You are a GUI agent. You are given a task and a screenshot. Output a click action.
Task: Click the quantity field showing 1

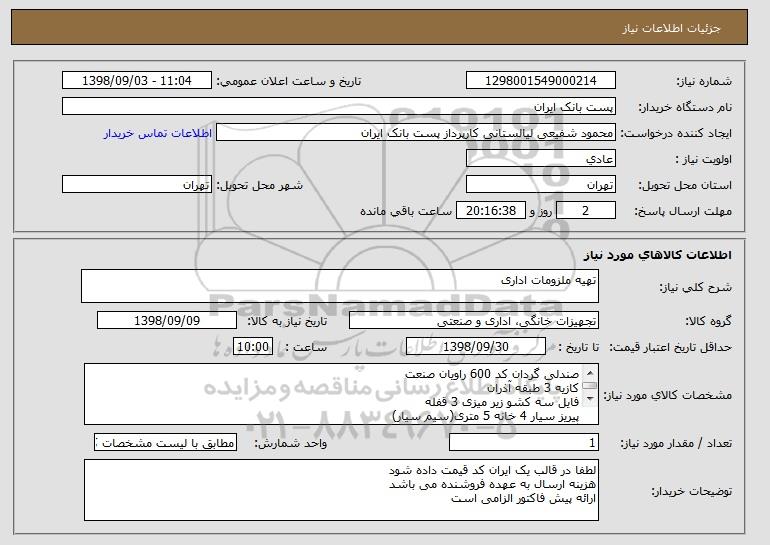[524, 443]
